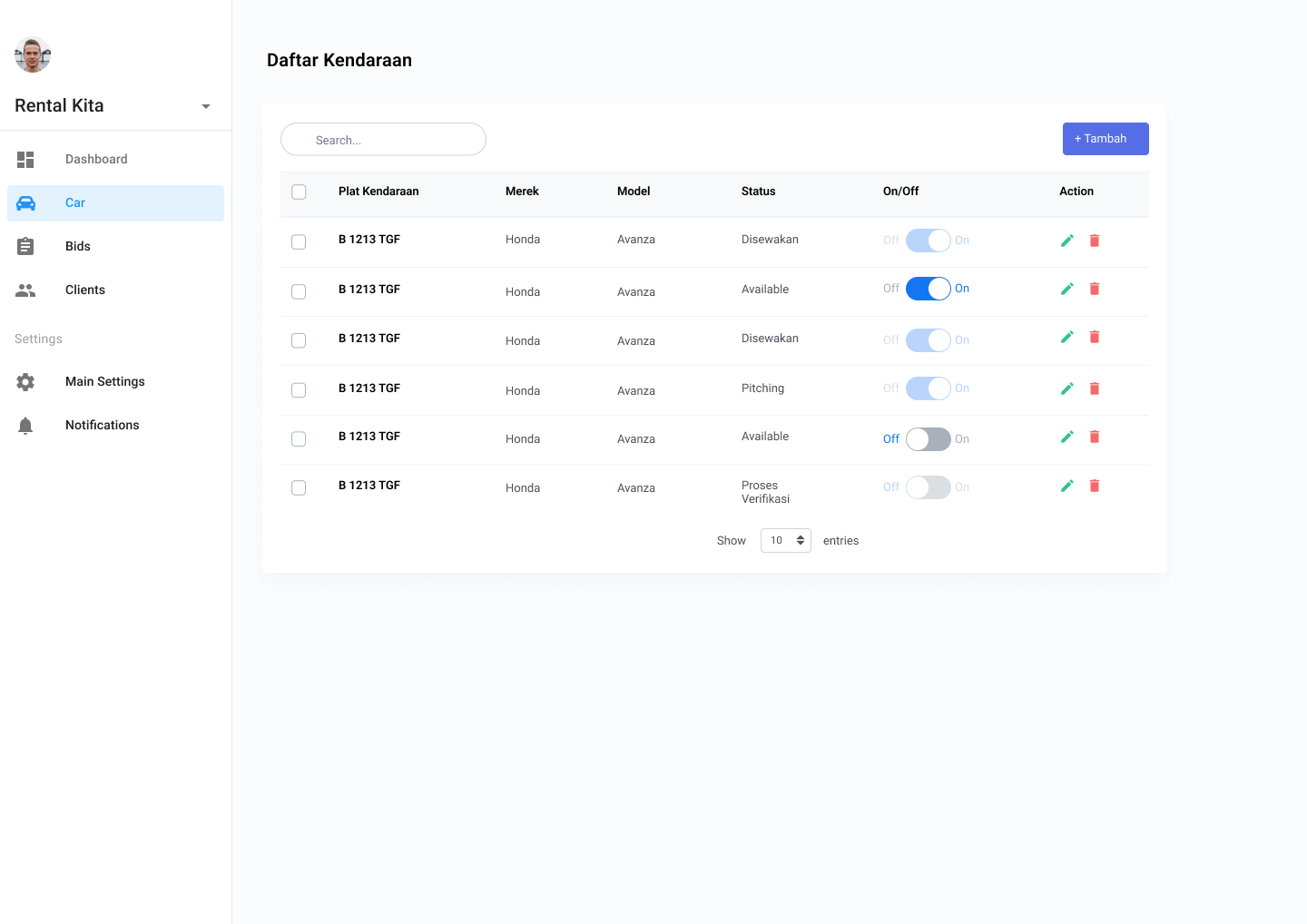The height and width of the screenshot is (924, 1307).
Task: Click the Bids clipboard icon
Action: click(x=25, y=246)
